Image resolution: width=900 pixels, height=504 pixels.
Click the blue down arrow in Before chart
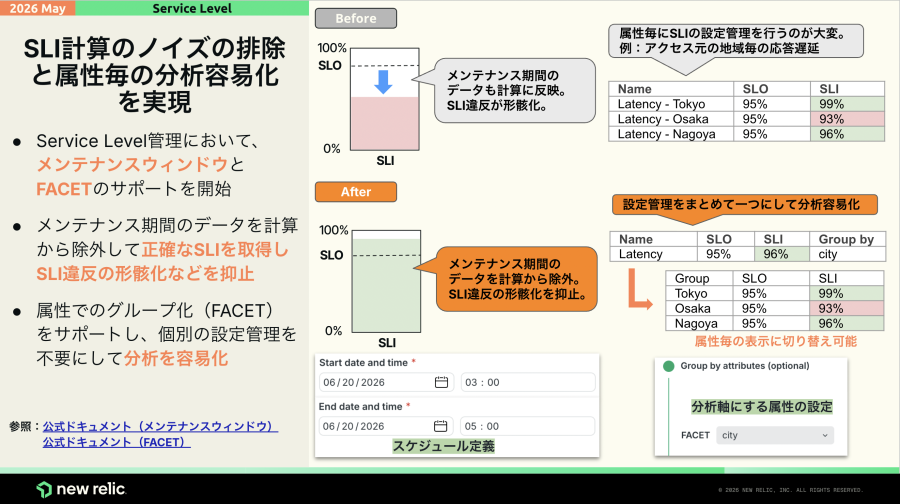click(383, 82)
